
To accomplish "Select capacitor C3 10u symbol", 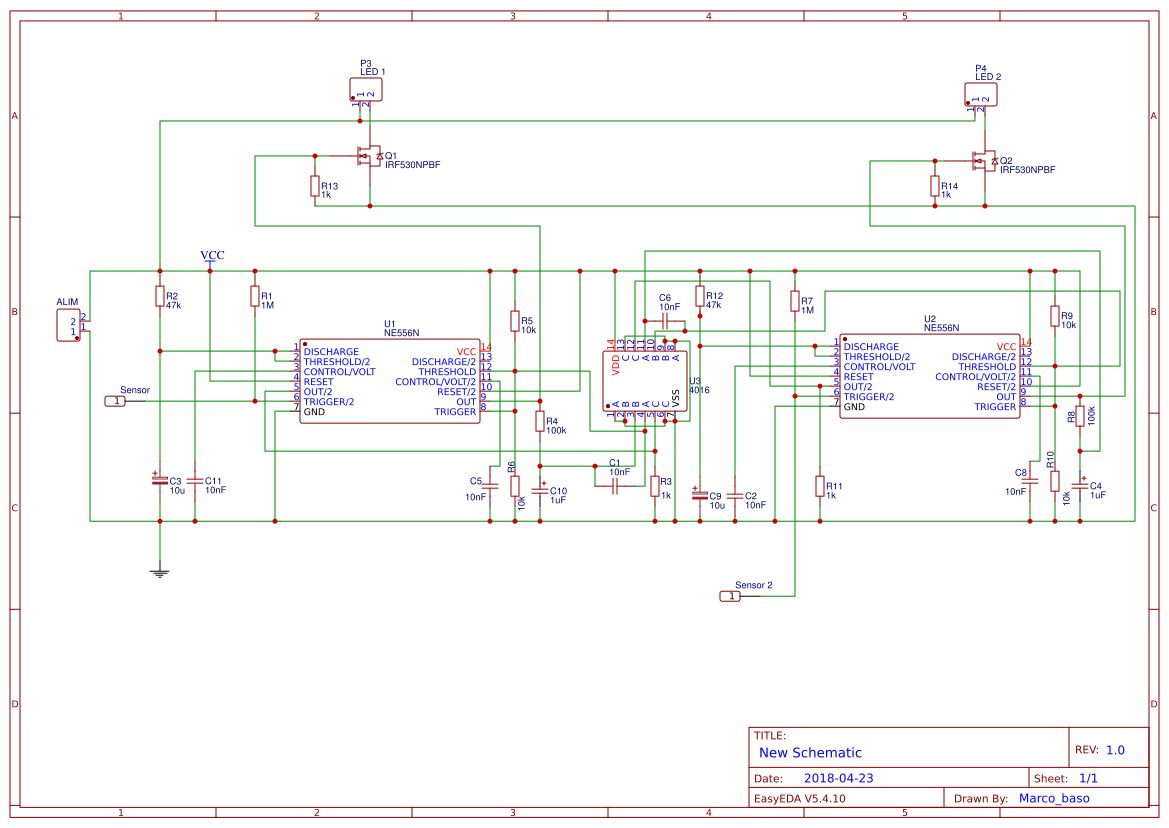I will 160,481.
